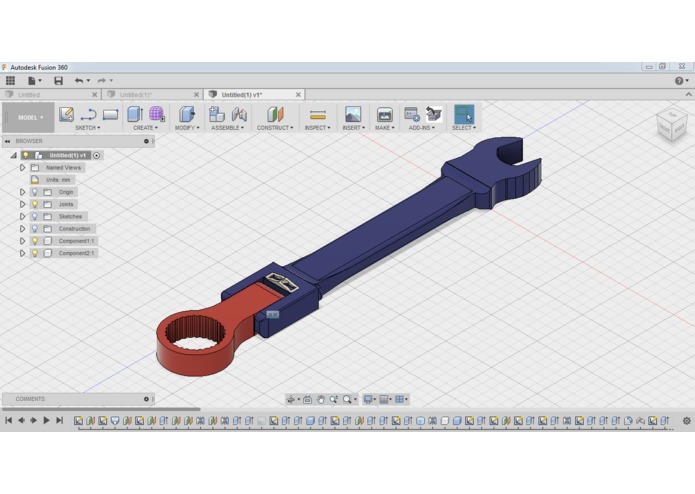Select the Joint assemble tool
This screenshot has height=494, width=695.
(x=239, y=114)
